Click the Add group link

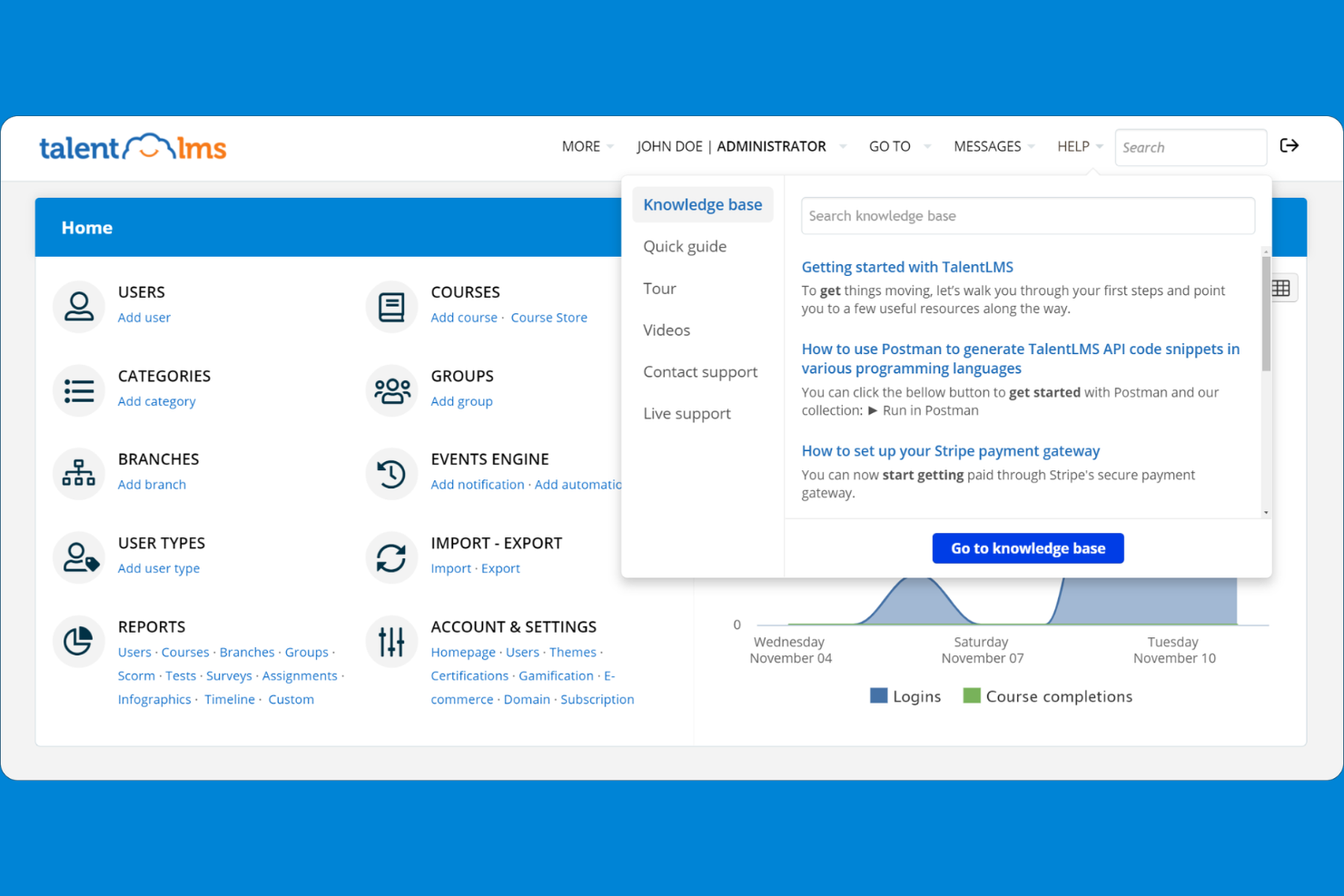coord(461,401)
